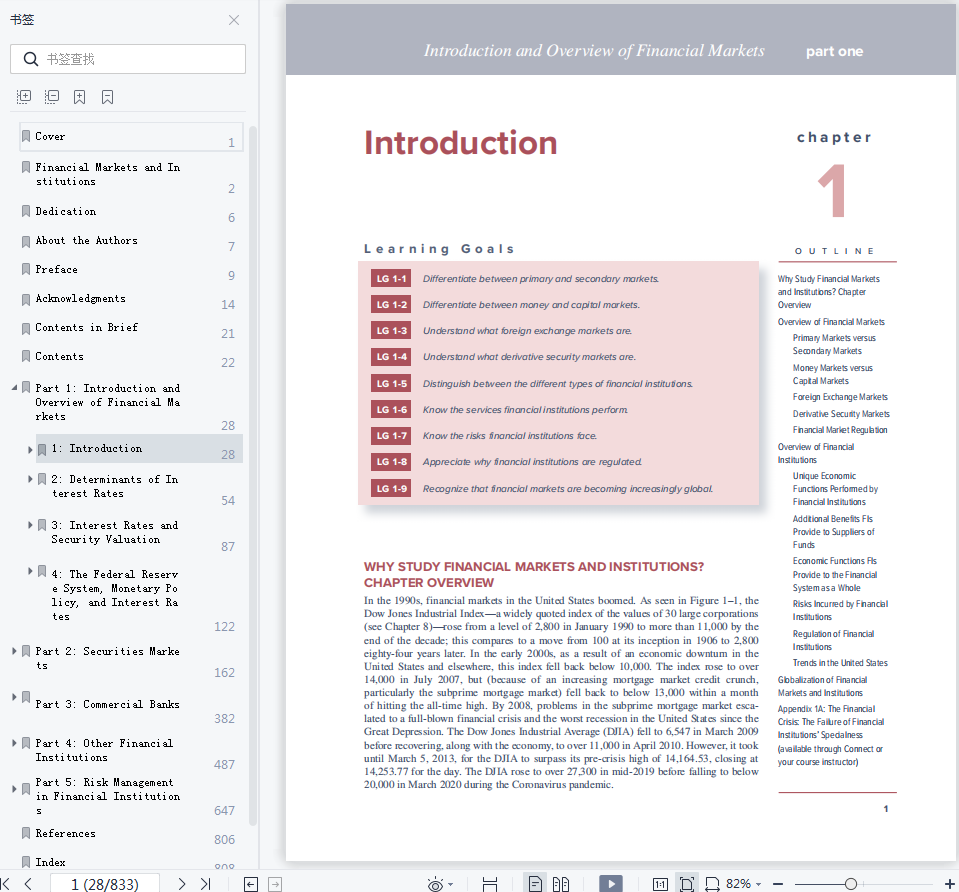Set zoom to actual size 1:1

(661, 884)
